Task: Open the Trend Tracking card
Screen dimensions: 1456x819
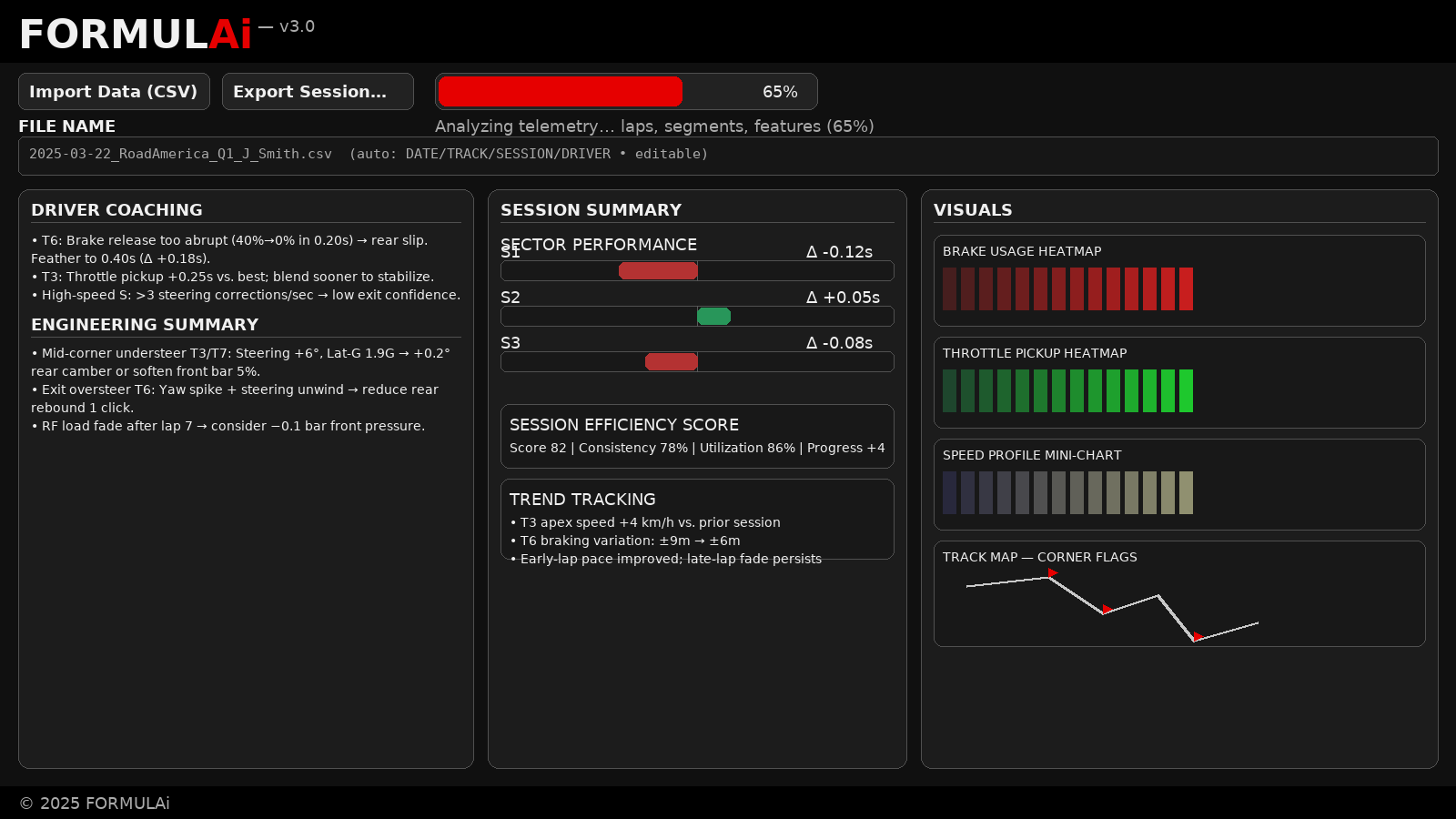Action: pos(697,519)
